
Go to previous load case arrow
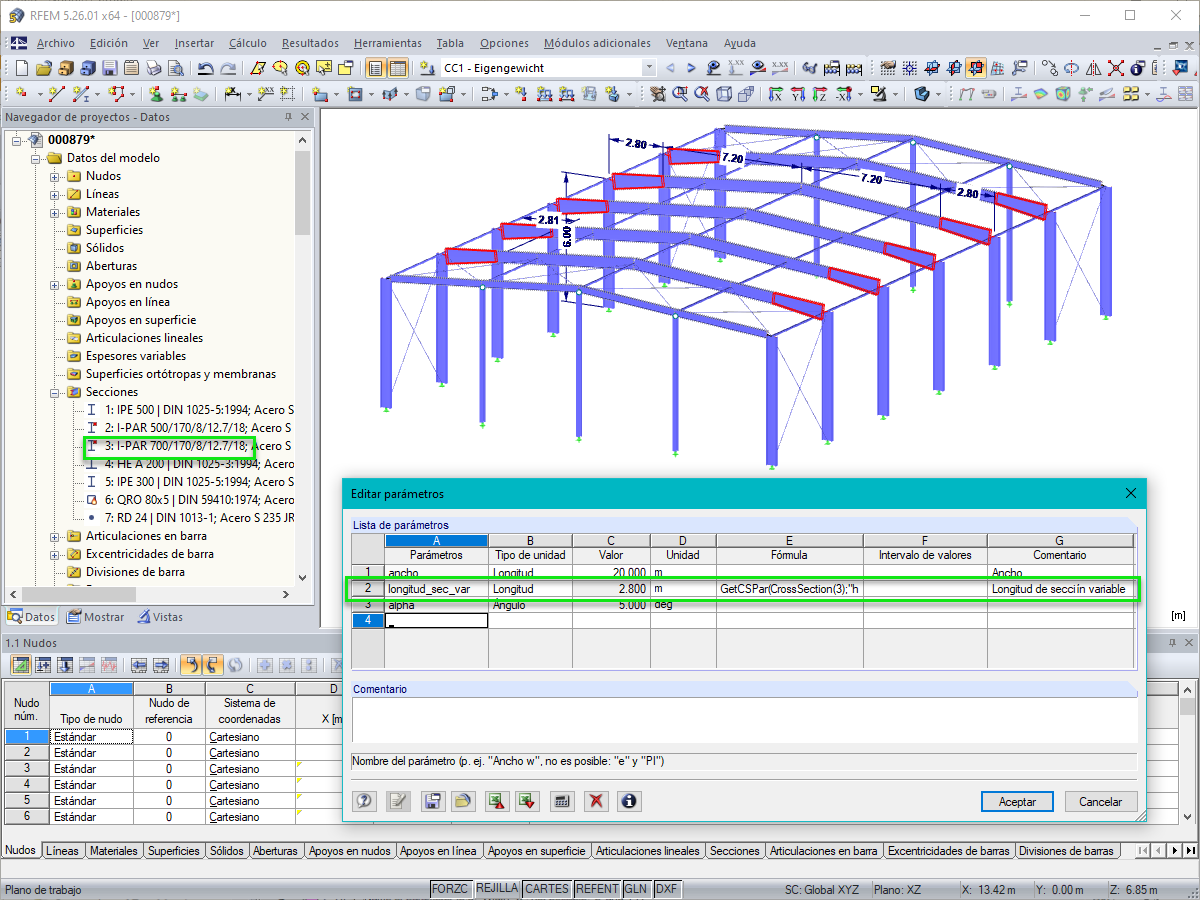[670, 68]
